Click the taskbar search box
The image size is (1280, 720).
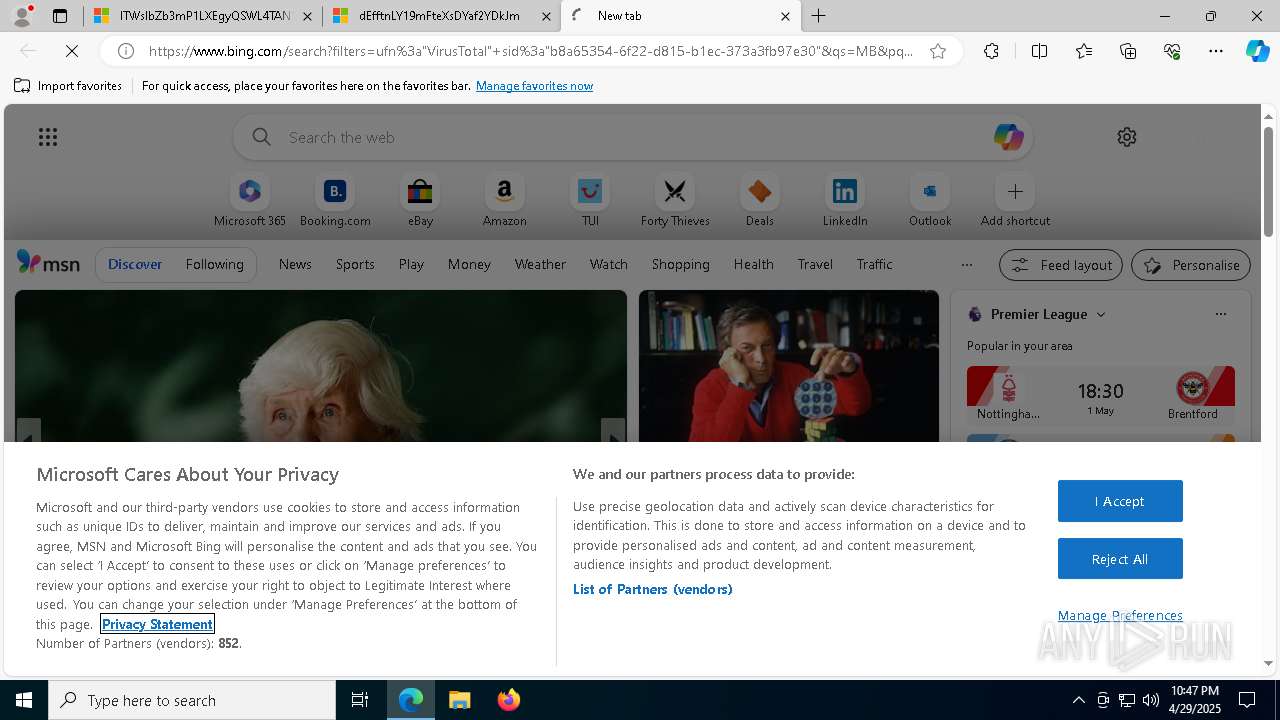pyautogui.click(x=192, y=700)
